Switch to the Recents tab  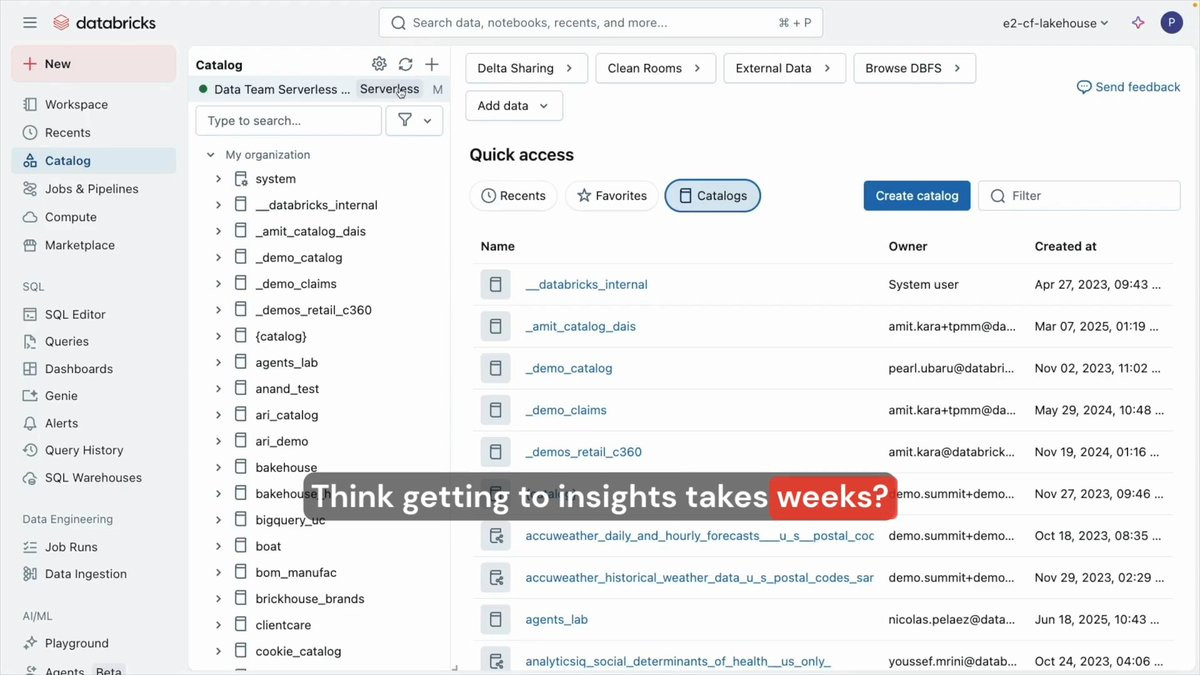(x=513, y=196)
